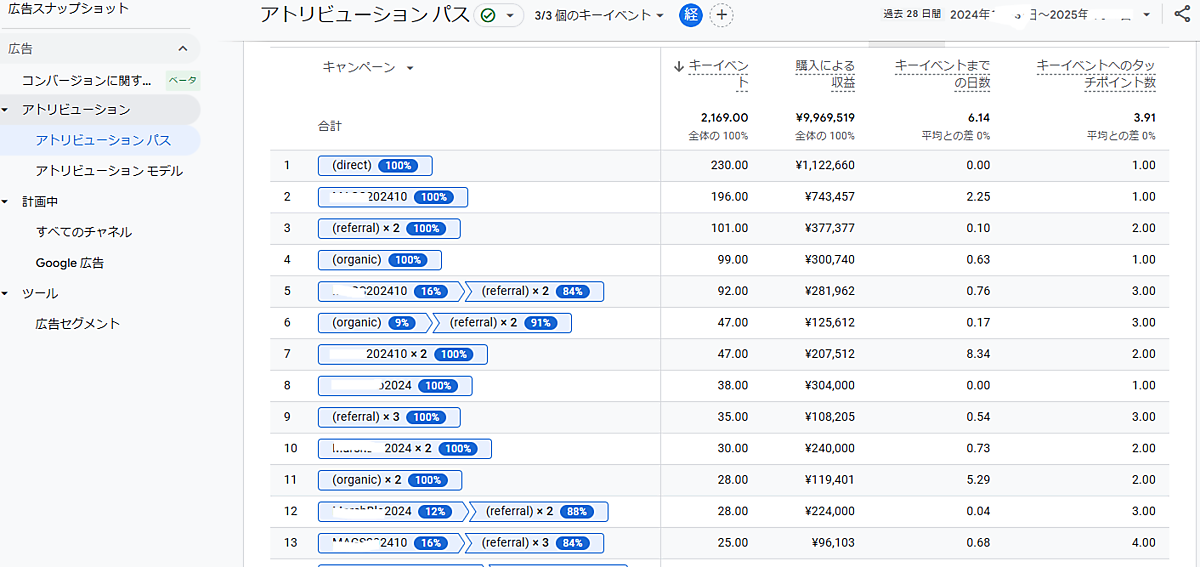Image resolution: width=1200 pixels, height=567 pixels.
Task: Open the 3/3 個のキーイベント dropdown
Action: click(600, 15)
